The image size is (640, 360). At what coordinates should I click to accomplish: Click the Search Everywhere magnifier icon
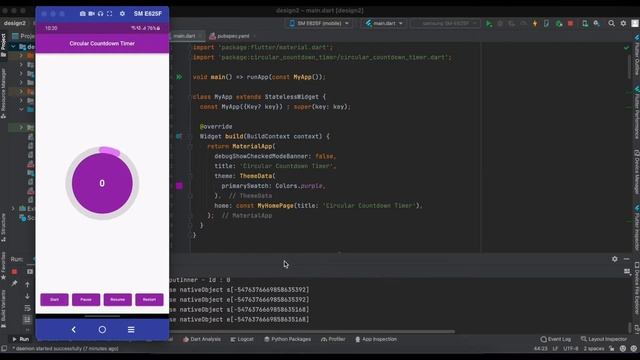611,24
